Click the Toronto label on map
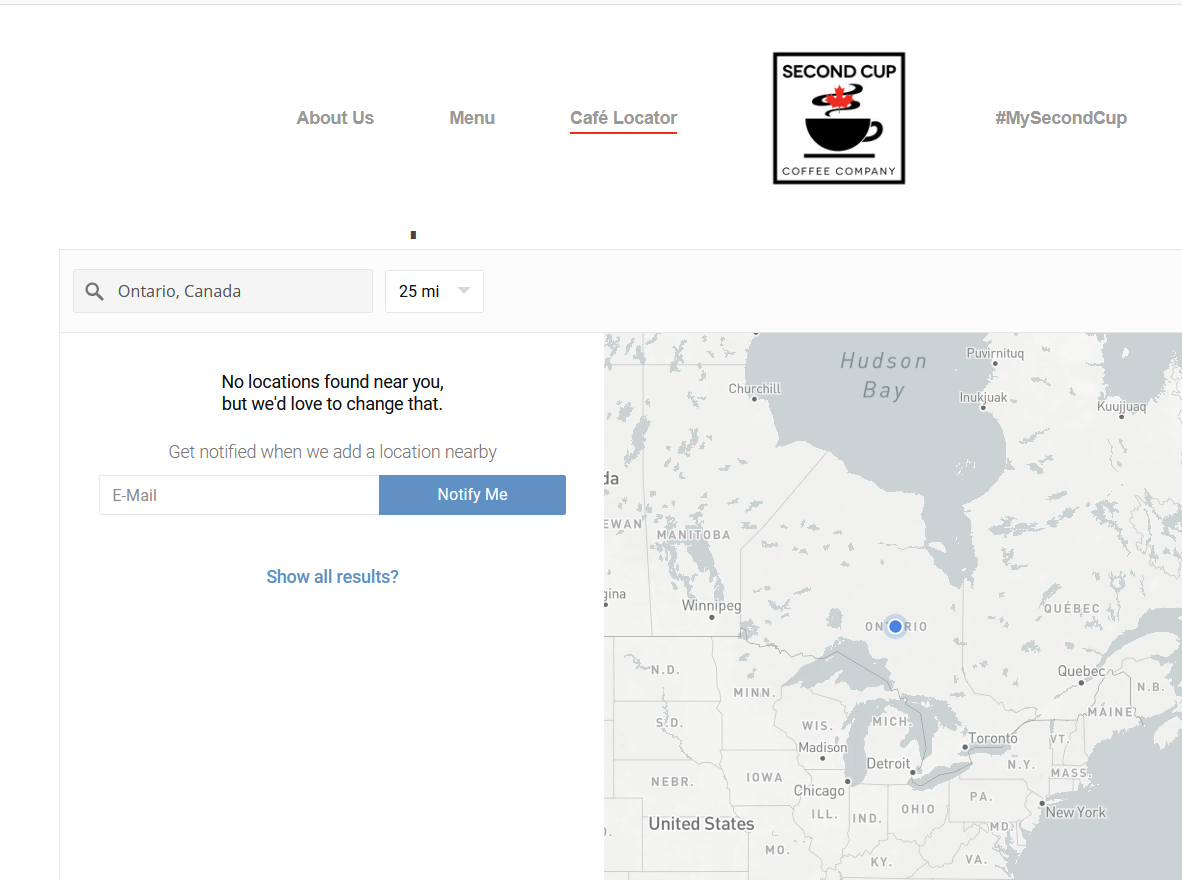This screenshot has width=1182, height=880. click(993, 738)
